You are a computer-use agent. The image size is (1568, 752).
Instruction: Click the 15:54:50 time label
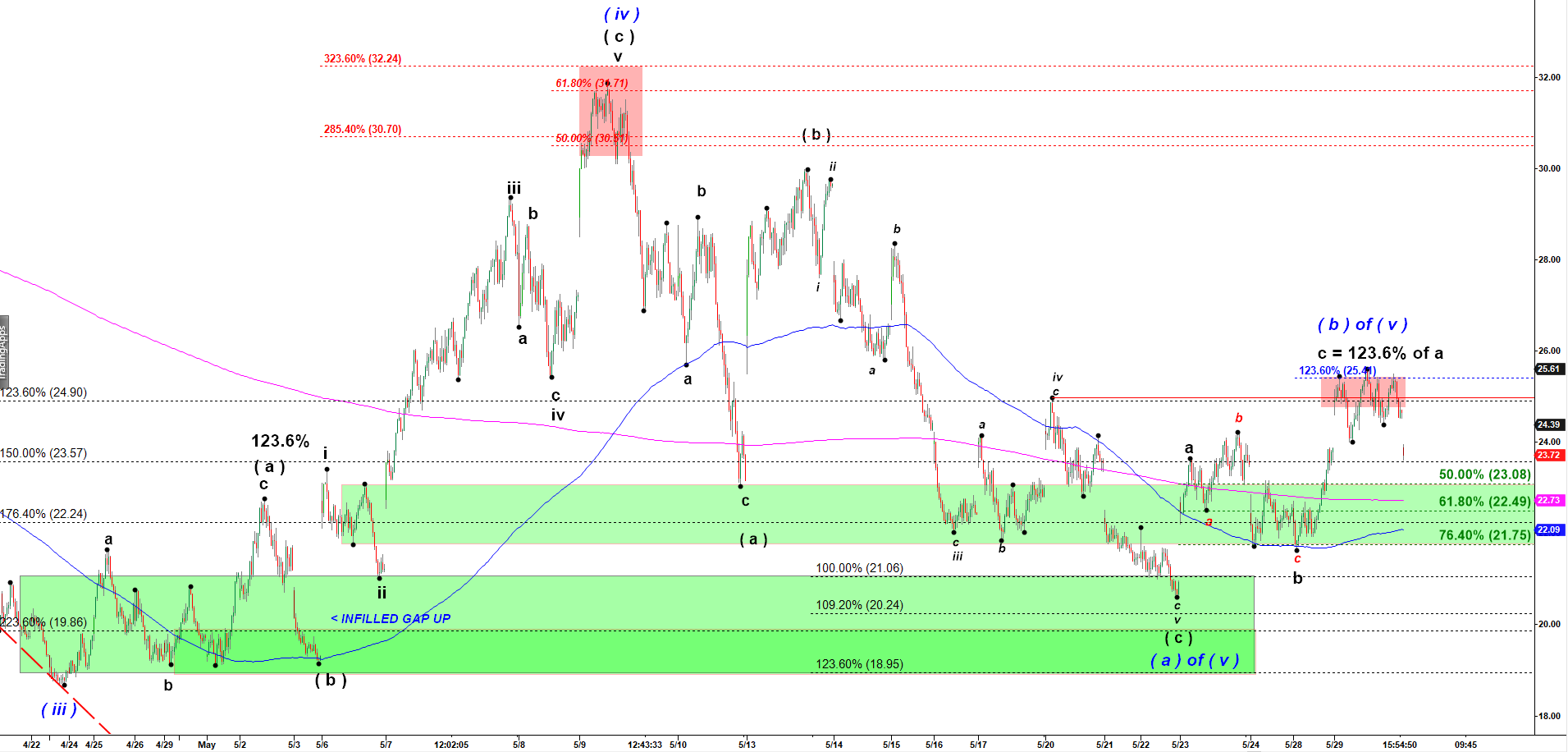(x=1400, y=745)
